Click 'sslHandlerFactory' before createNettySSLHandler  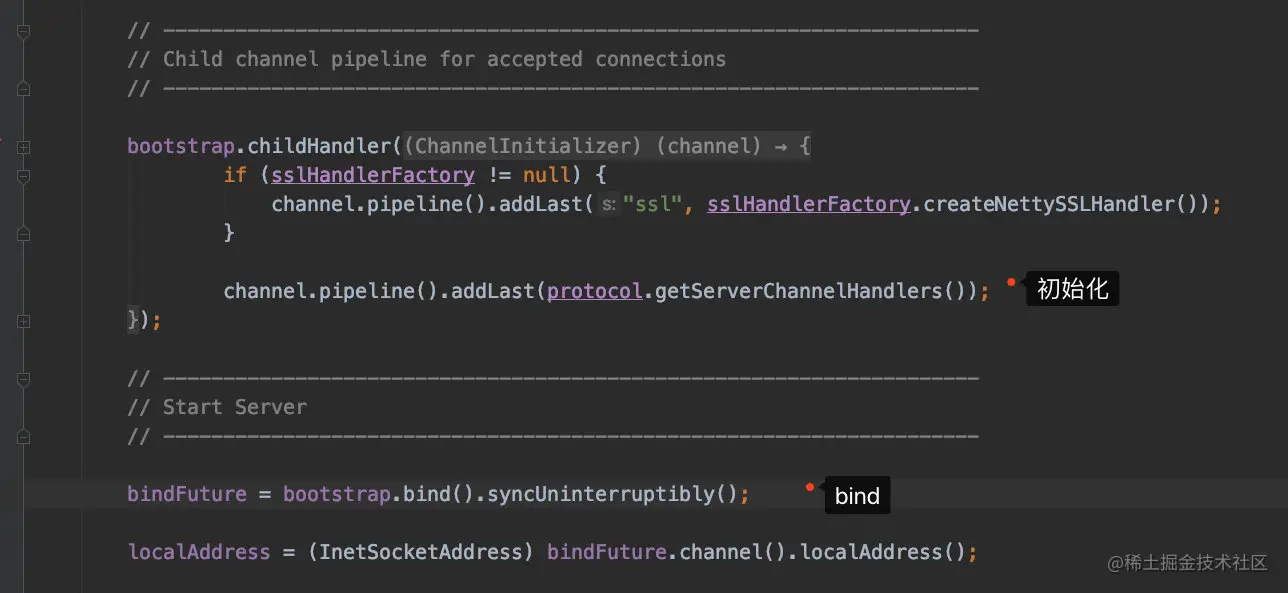click(809, 204)
